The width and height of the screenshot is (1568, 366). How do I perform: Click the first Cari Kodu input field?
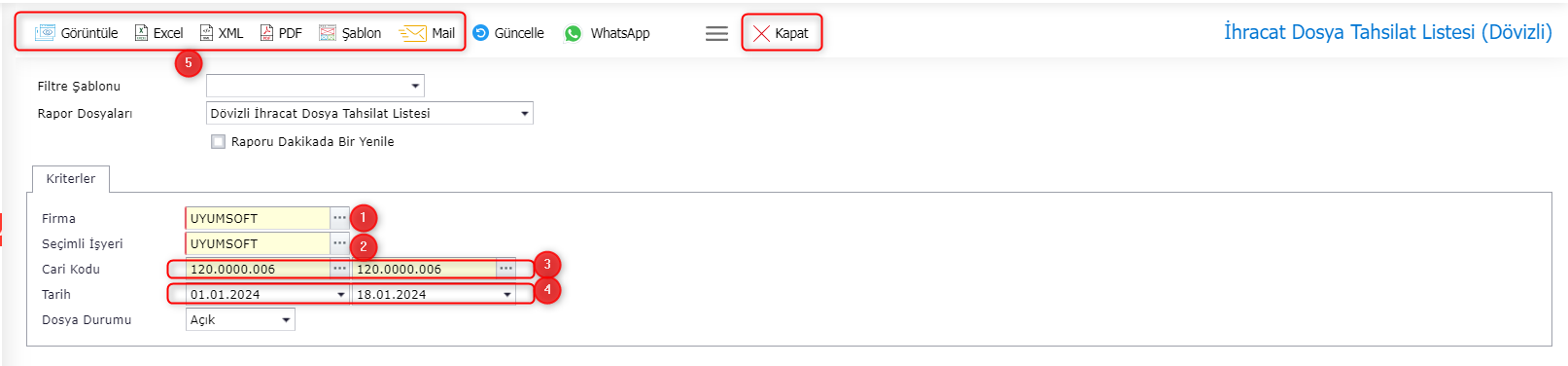[x=258, y=269]
